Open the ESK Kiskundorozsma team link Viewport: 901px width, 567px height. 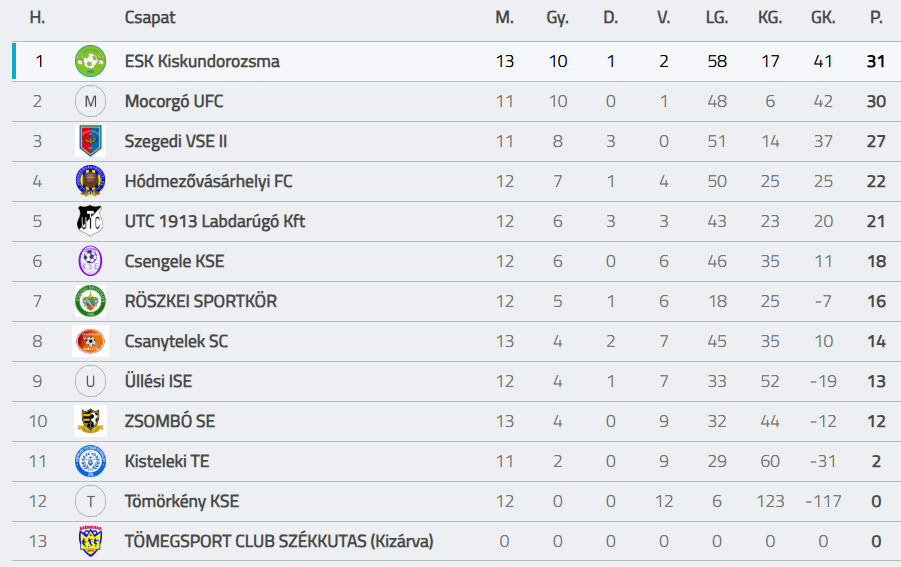[x=202, y=61]
